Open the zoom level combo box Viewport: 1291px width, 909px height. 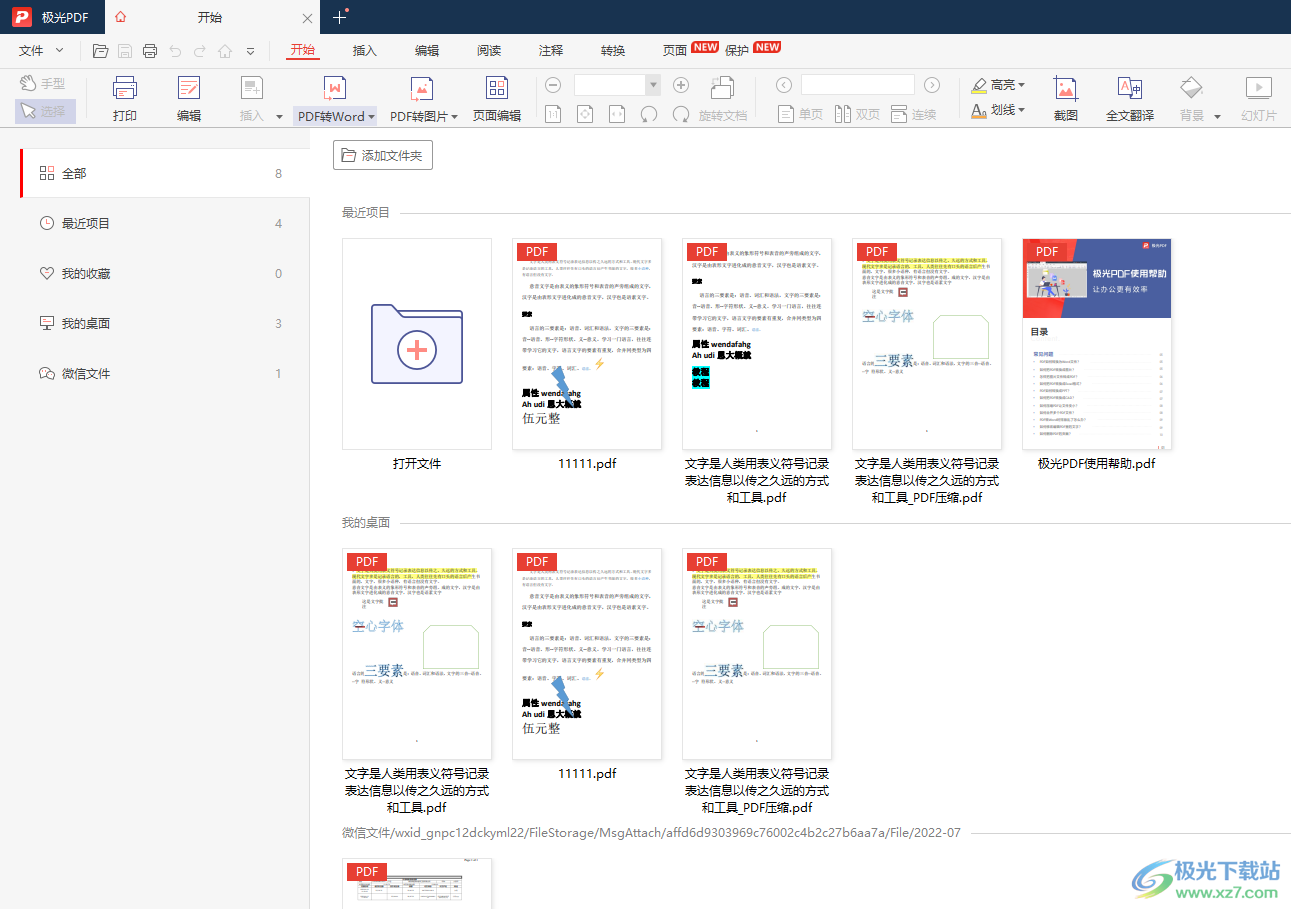point(617,85)
